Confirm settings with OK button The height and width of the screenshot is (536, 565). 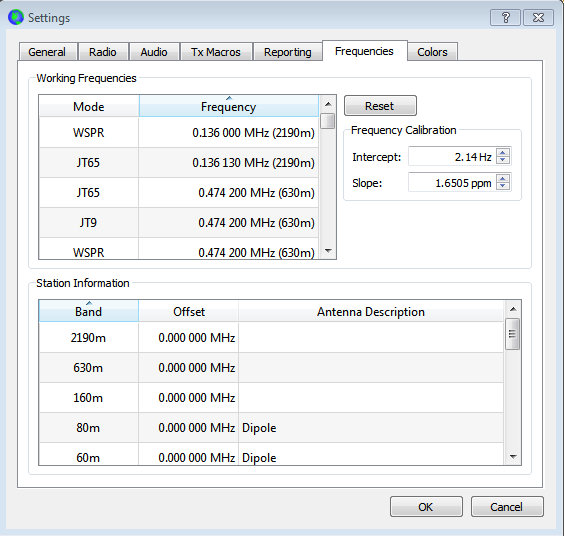[426, 507]
